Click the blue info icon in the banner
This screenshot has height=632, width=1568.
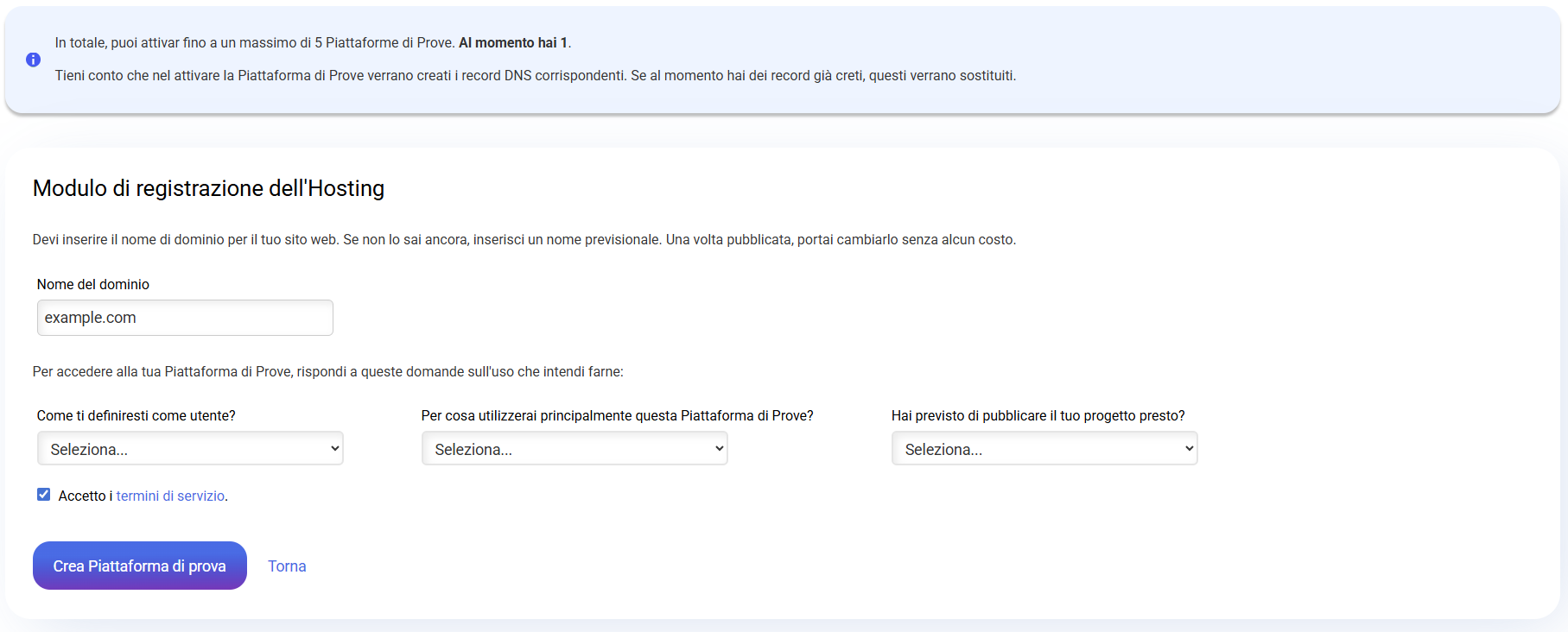coord(33,60)
